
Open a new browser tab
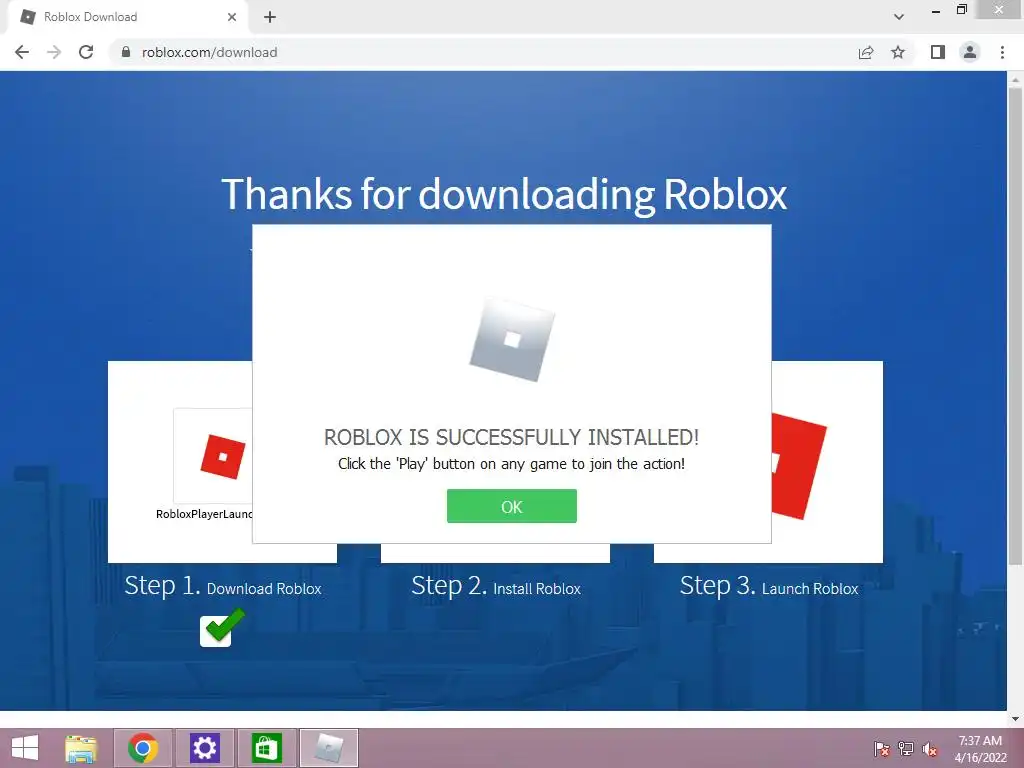(270, 17)
